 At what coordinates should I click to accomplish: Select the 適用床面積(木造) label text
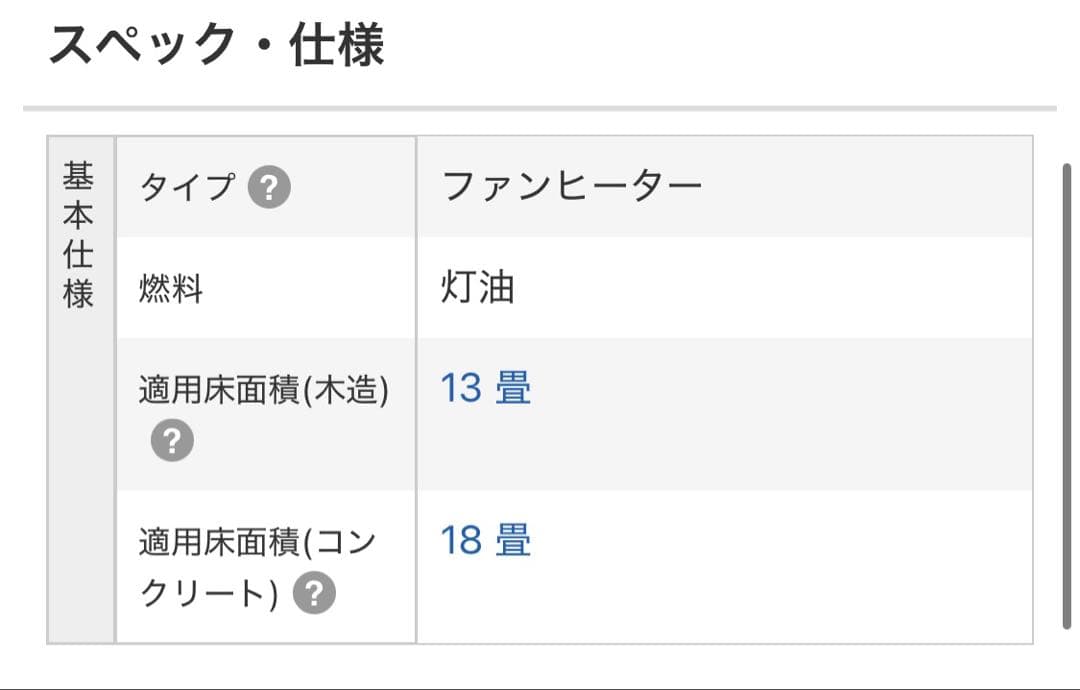tap(263, 389)
